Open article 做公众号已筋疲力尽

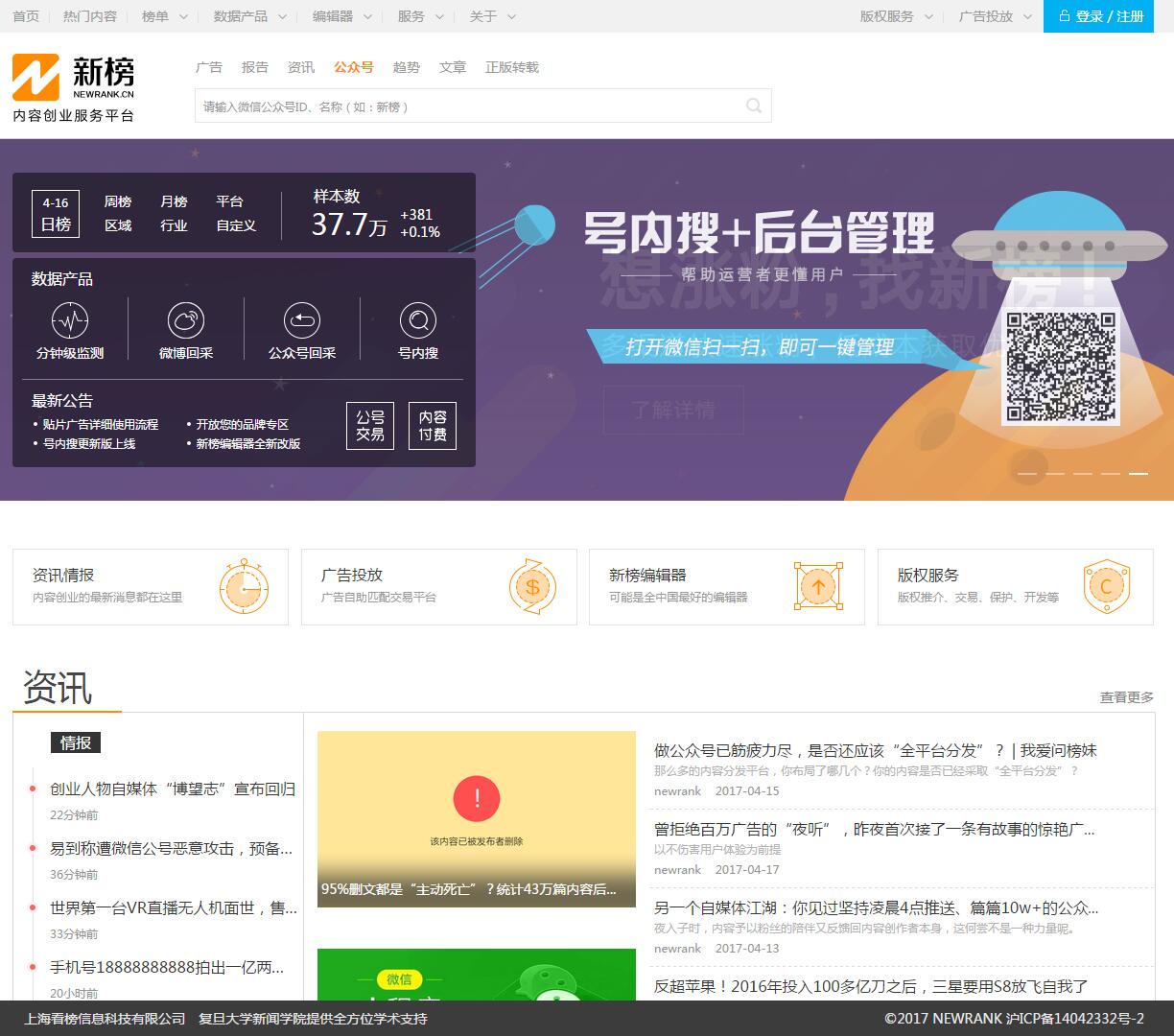(876, 750)
